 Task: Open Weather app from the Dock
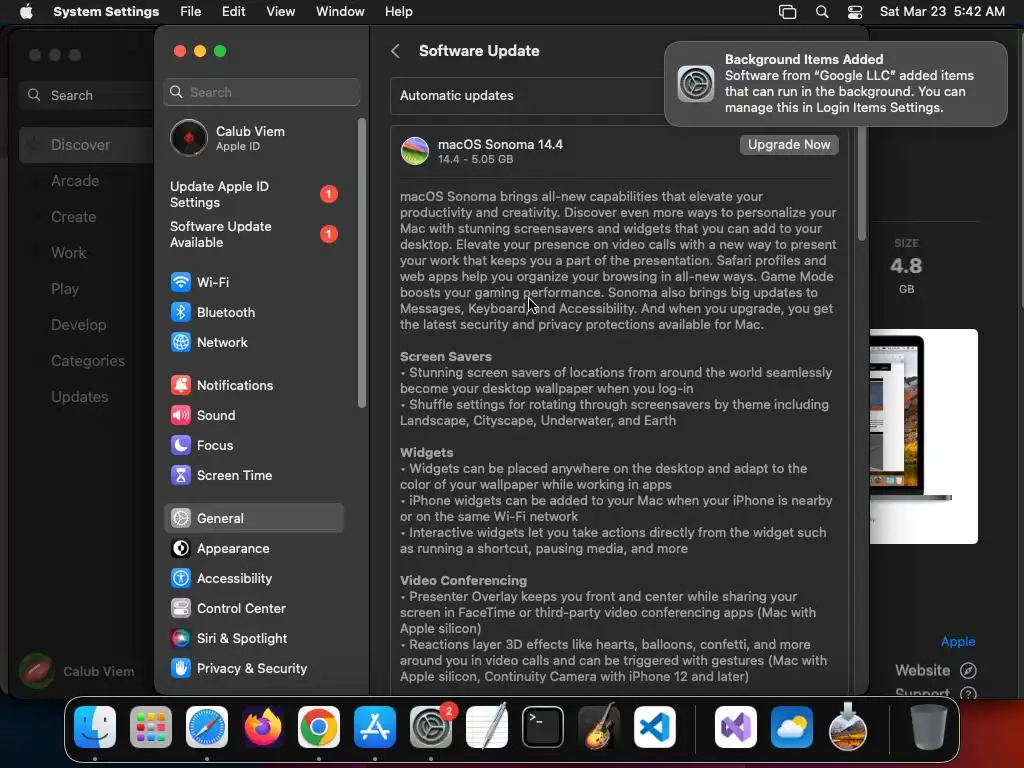coord(792,727)
